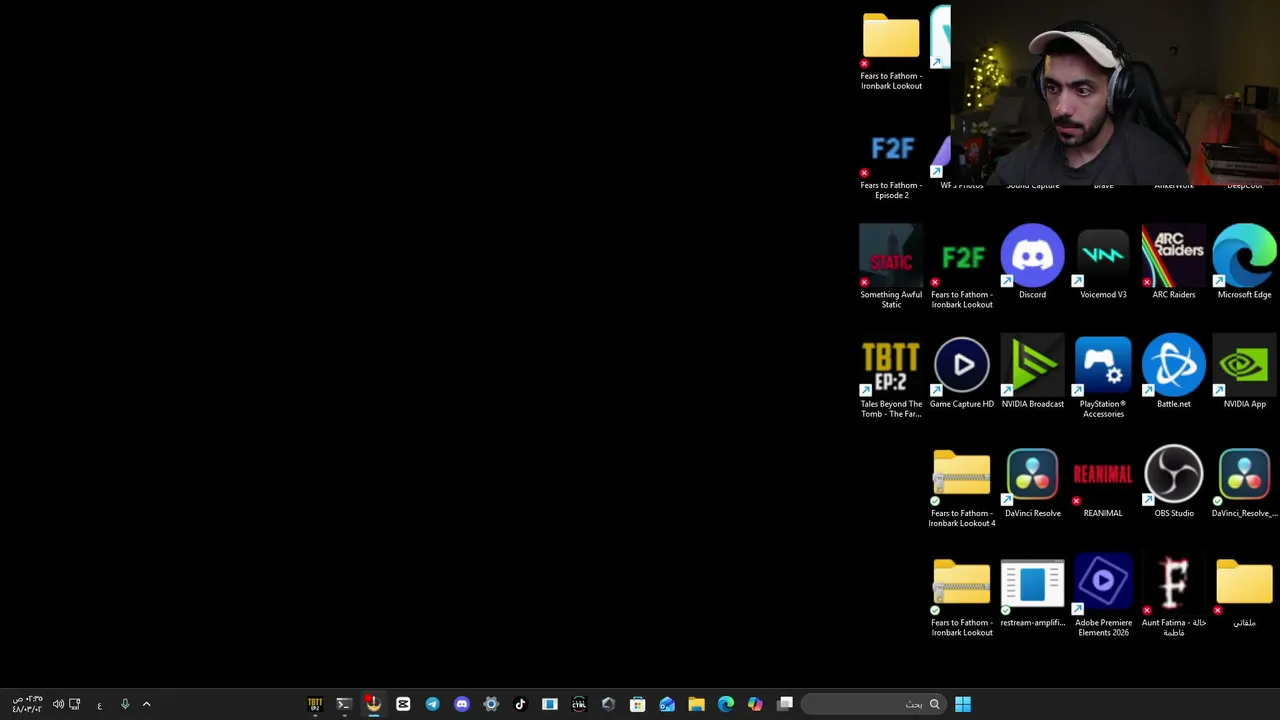Select the DaVinci Resolve desktop shortcut
Image resolution: width=1280 pixels, height=720 pixels.
pyautogui.click(x=1032, y=482)
